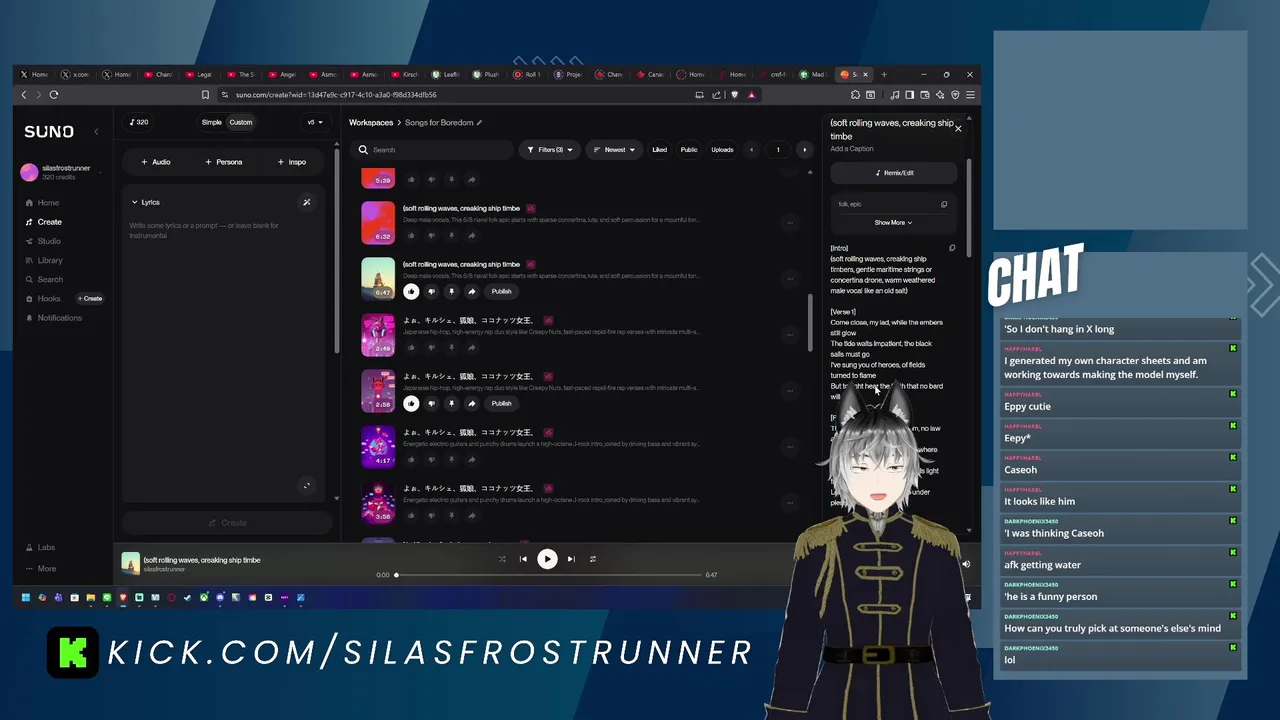Go to the next page of songs
1280x720 pixels.
pyautogui.click(x=804, y=150)
